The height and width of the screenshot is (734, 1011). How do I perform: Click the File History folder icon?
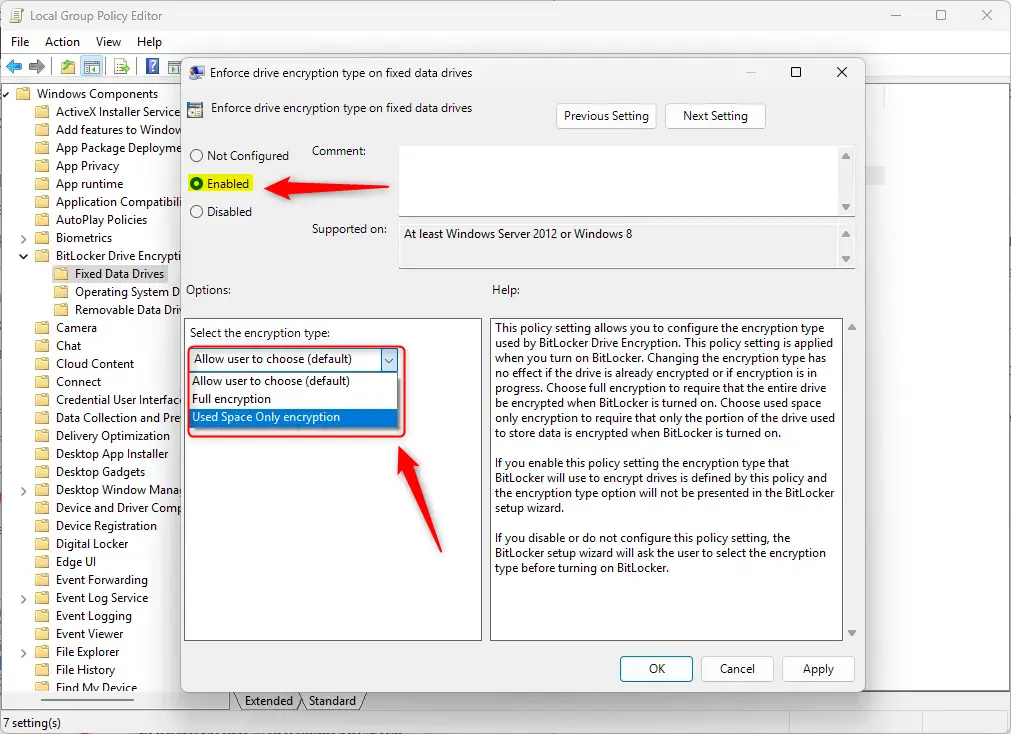tap(42, 670)
